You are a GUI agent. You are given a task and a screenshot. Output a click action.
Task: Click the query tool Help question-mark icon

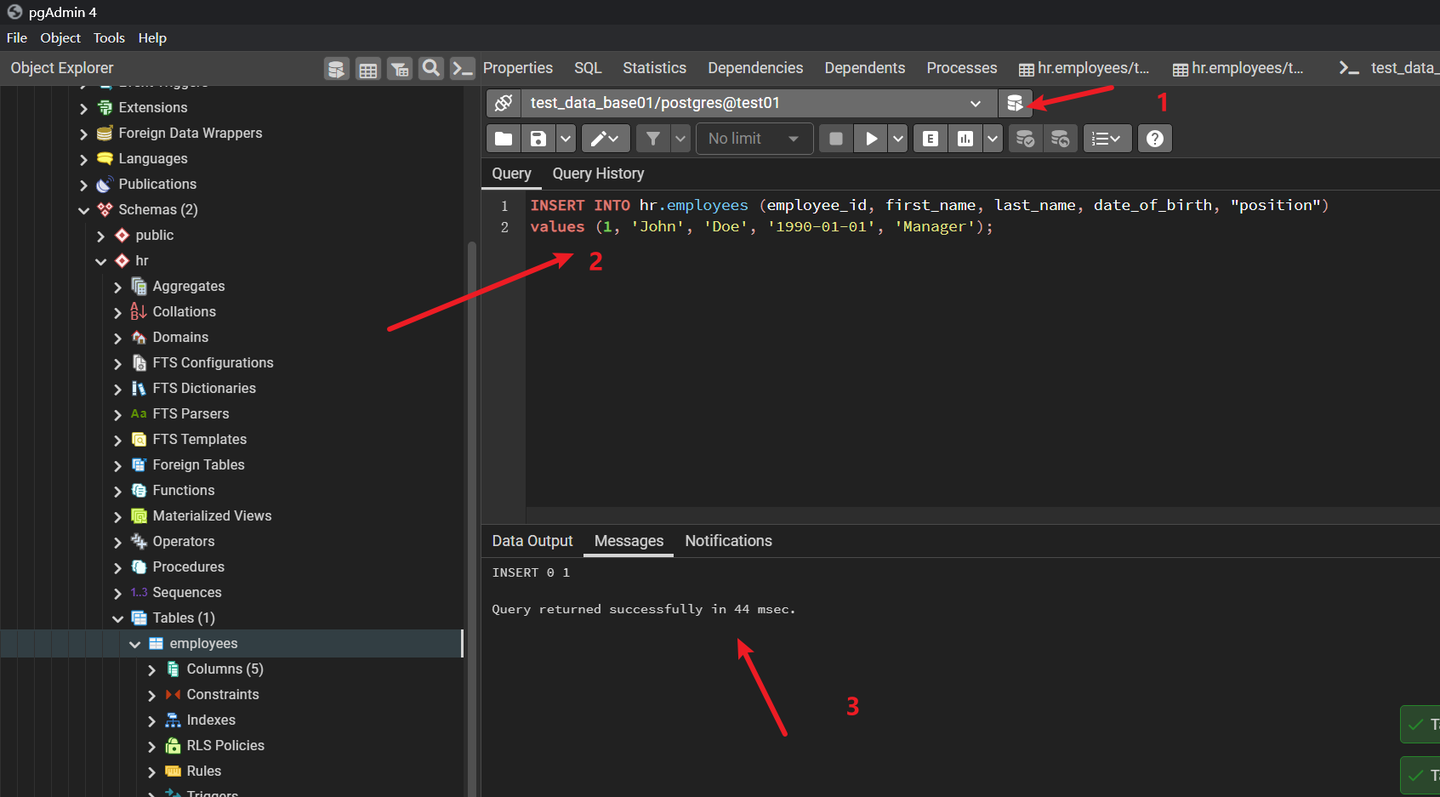click(x=1155, y=139)
